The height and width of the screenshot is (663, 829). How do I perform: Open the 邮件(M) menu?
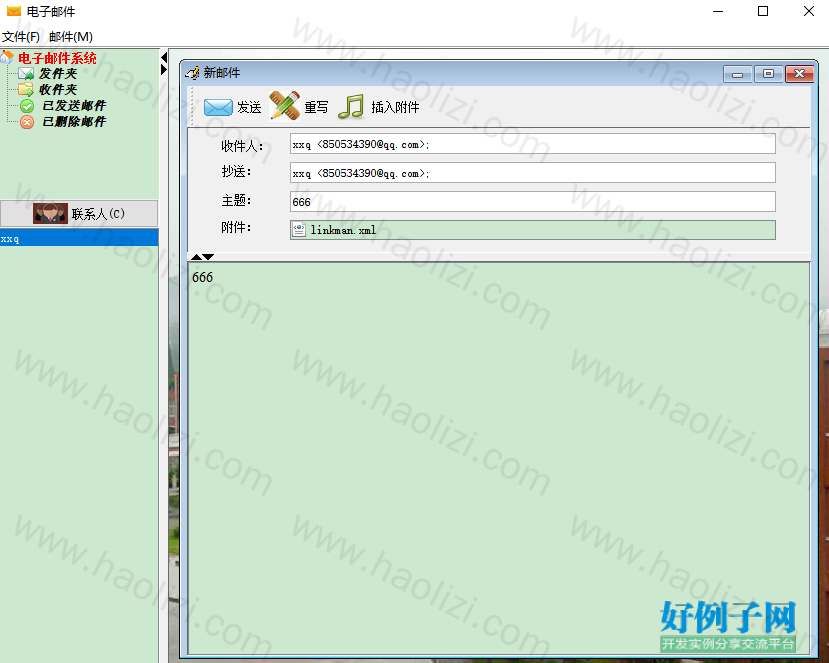click(x=71, y=36)
